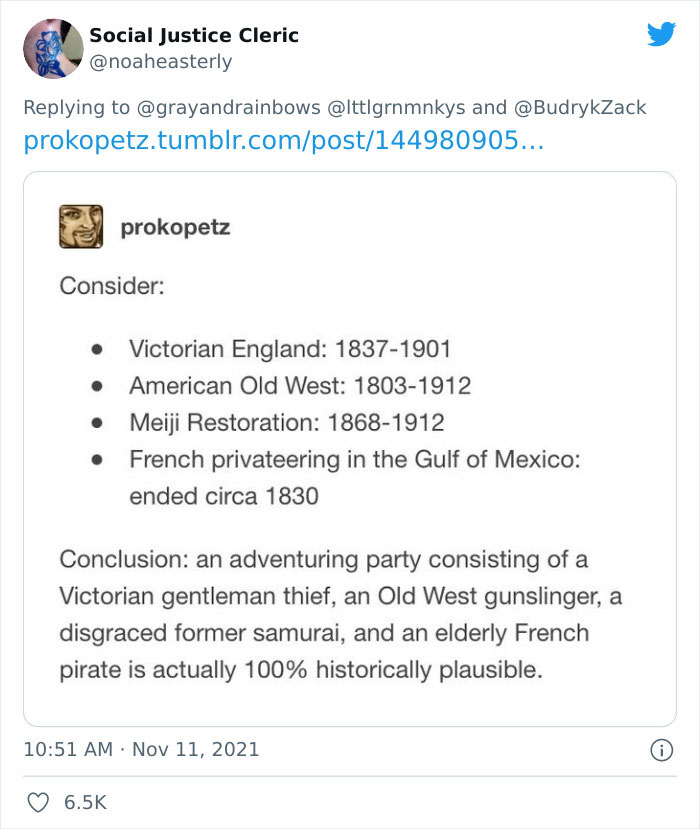Image resolution: width=700 pixels, height=829 pixels.
Task: Open the embedded tumblr post card
Action: point(350,450)
